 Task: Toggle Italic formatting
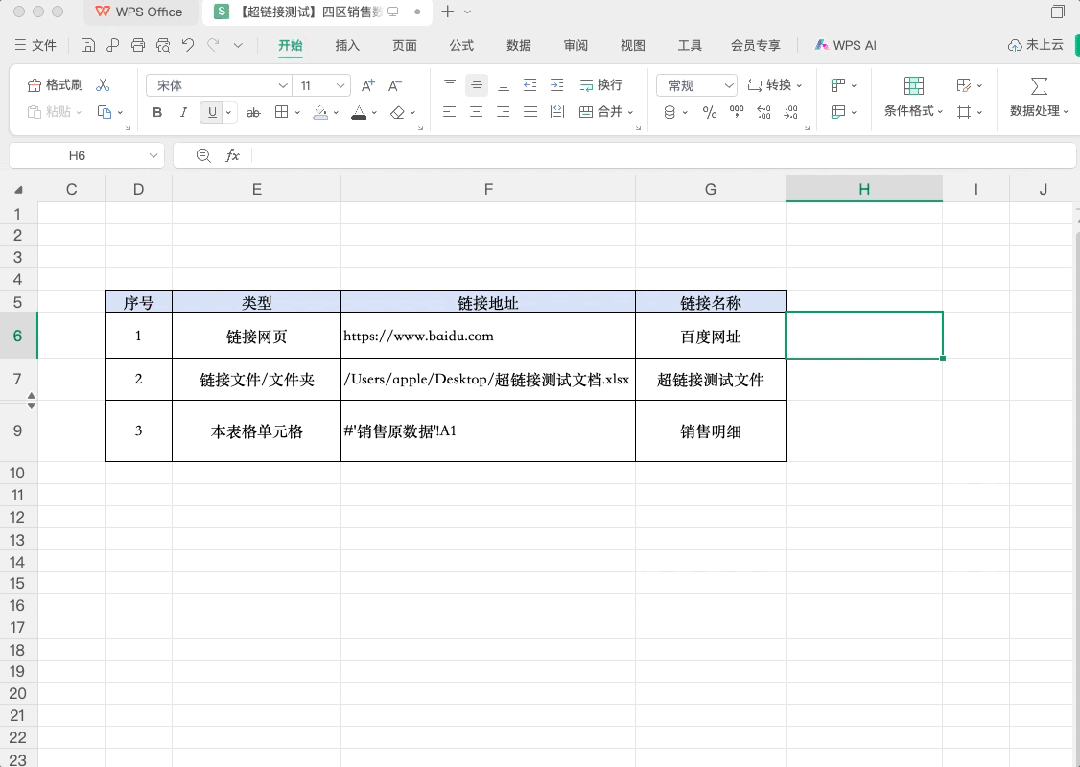coord(183,112)
